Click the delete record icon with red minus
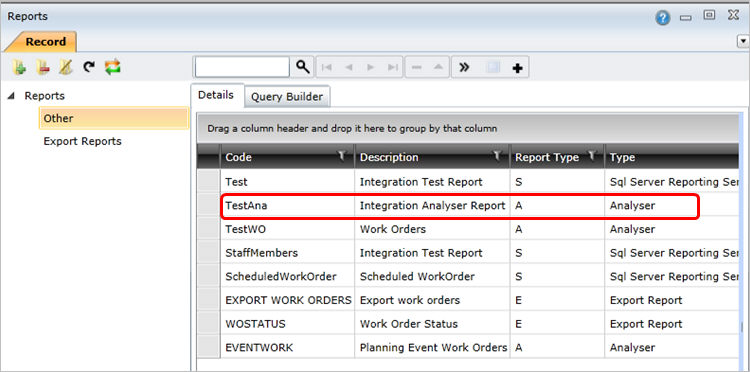This screenshot has height=372, width=750. (43, 67)
